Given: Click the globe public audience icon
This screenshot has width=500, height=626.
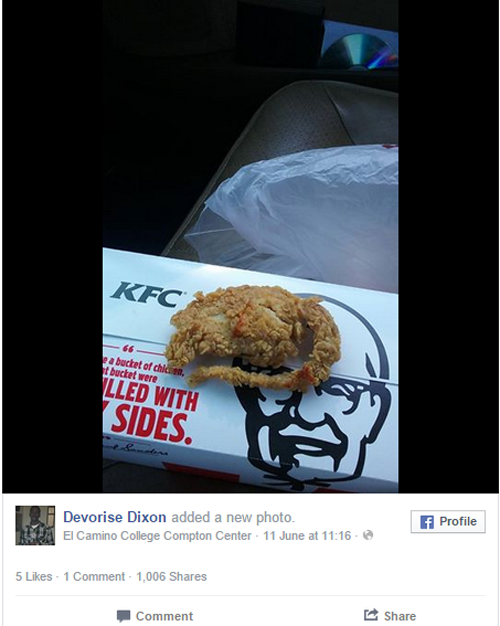Looking at the screenshot, I should tap(368, 535).
